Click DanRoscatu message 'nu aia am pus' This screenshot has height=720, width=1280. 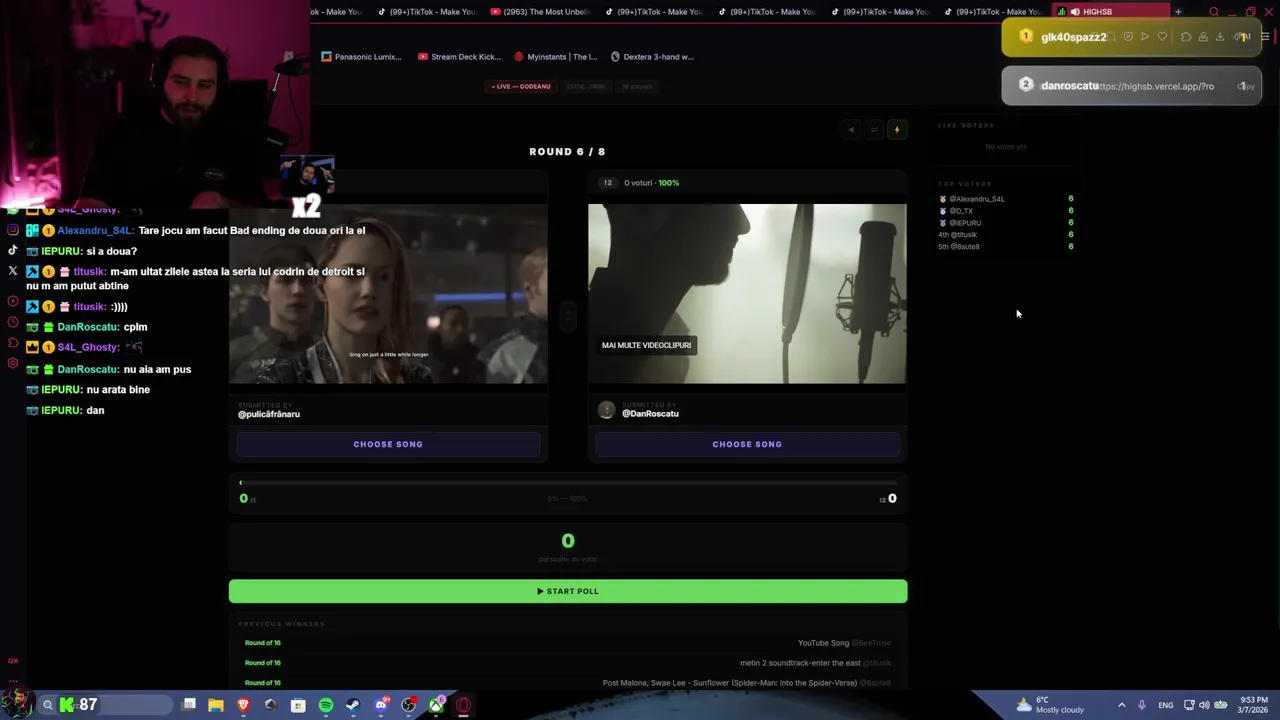[x=109, y=369]
